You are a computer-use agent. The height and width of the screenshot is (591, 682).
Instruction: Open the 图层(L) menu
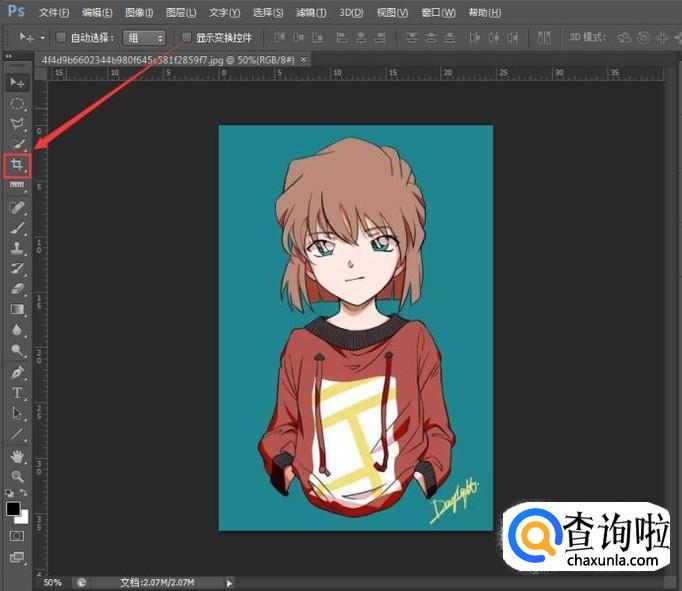tap(181, 13)
